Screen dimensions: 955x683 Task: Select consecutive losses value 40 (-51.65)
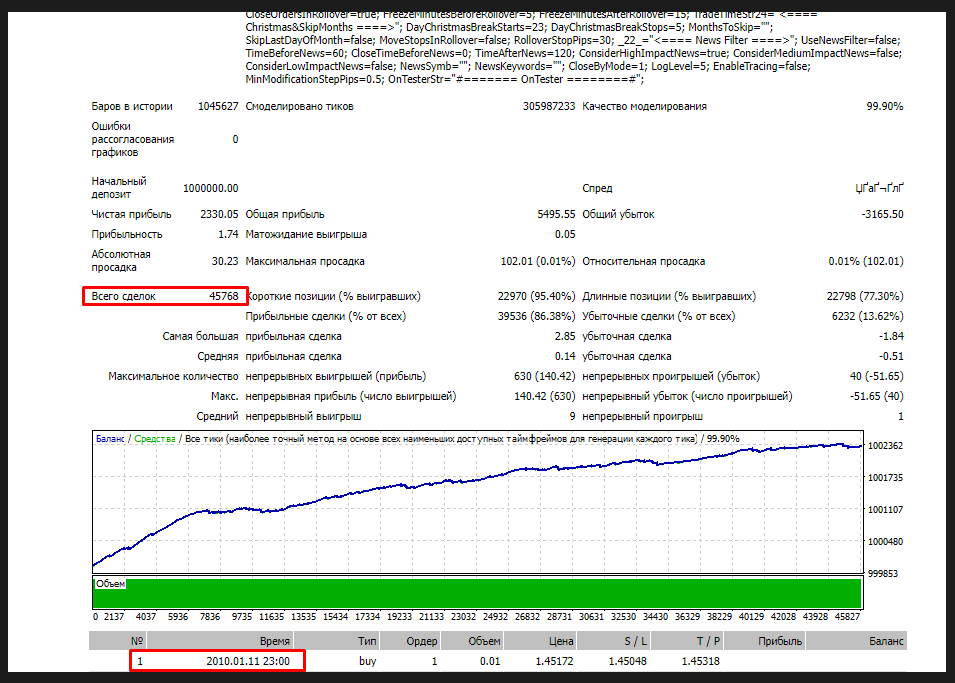(x=877, y=377)
